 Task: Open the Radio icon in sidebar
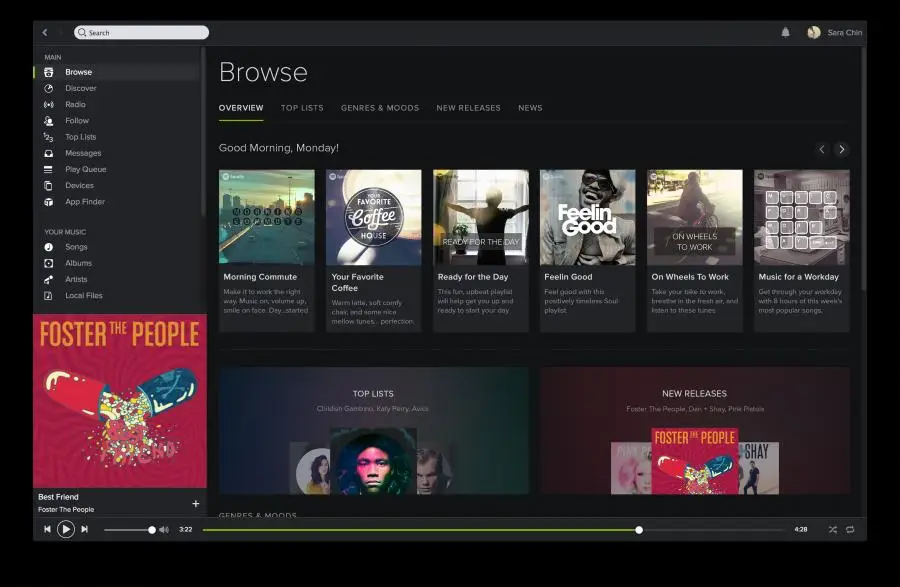[49, 104]
